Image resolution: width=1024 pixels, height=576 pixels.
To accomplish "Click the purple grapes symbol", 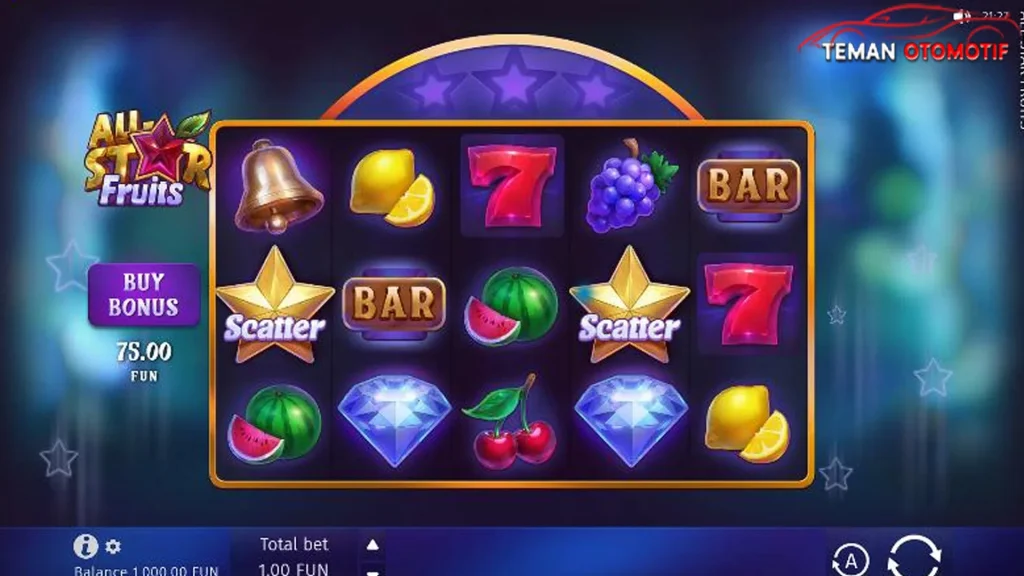I will [630, 185].
